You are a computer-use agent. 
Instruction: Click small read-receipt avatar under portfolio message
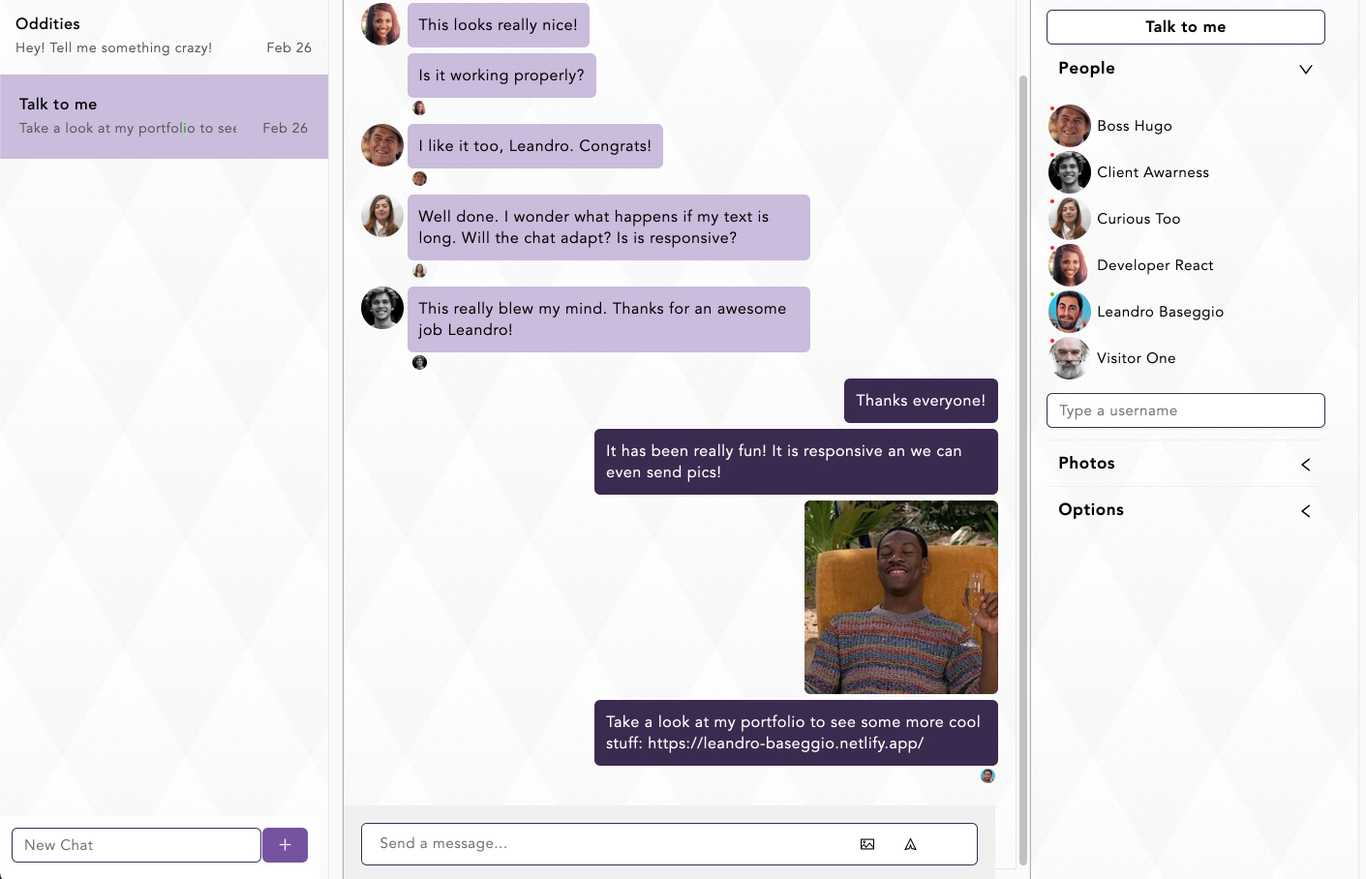(x=988, y=776)
